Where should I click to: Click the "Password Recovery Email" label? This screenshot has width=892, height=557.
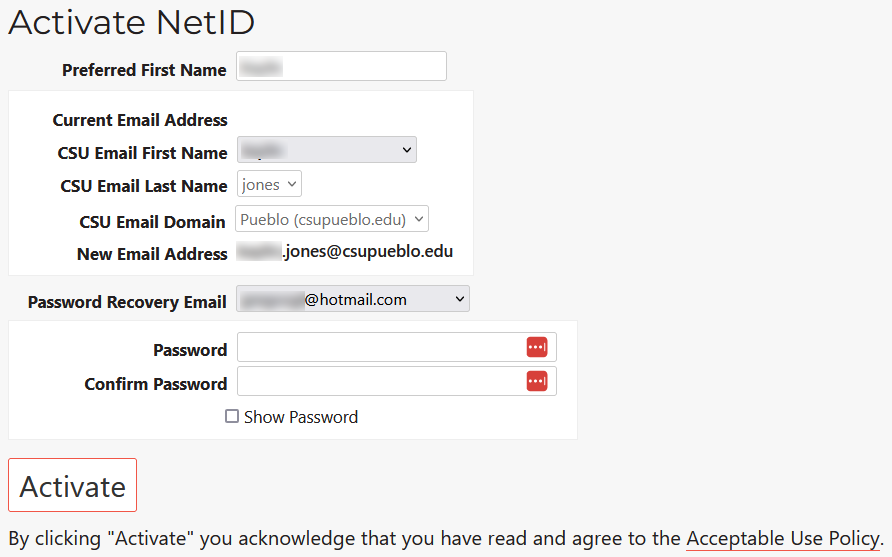(x=127, y=302)
